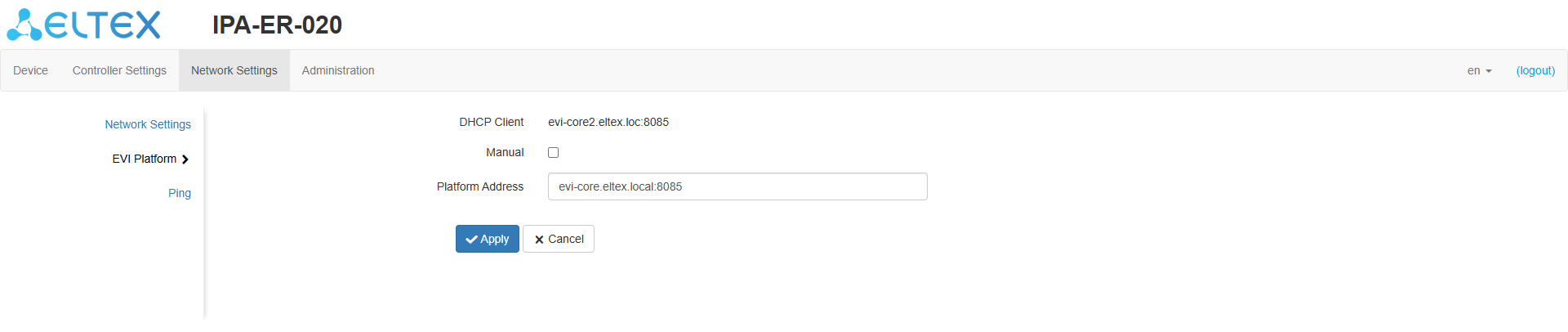Click the logout link
Screen dimensions: 1568x332
(x=1535, y=71)
